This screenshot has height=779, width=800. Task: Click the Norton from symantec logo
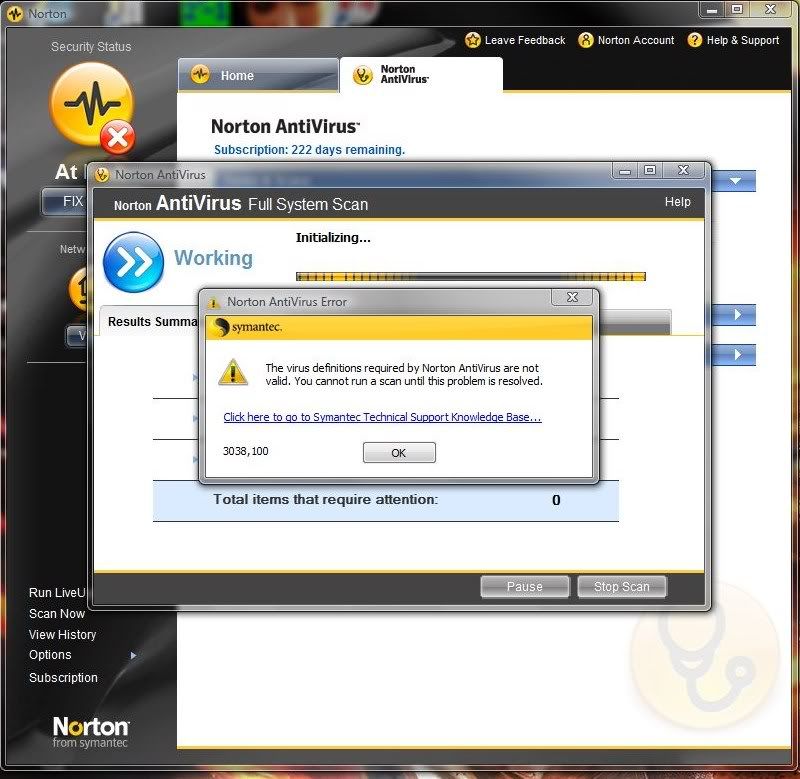[91, 732]
